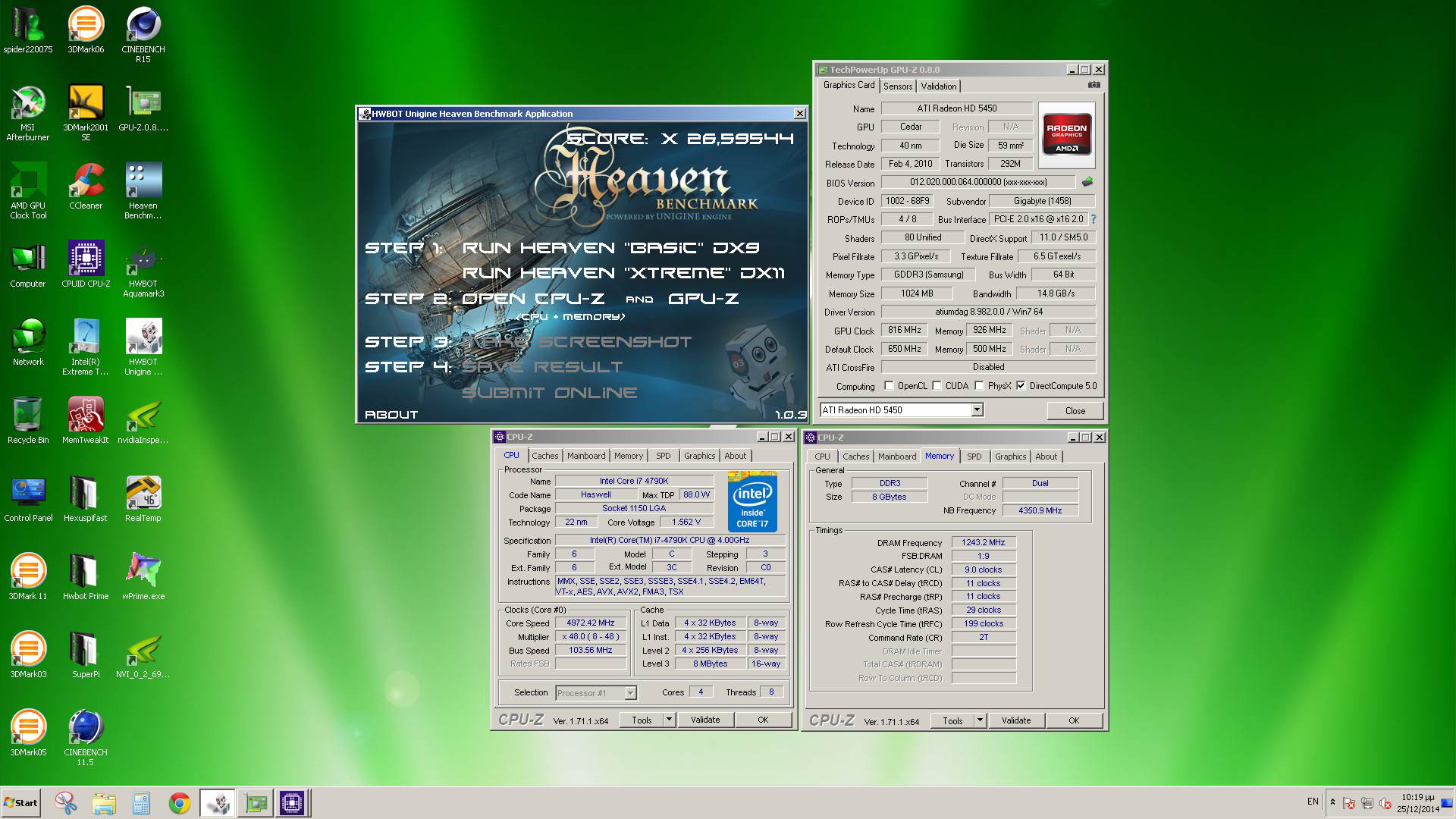Viewport: 1456px width, 819px height.
Task: Click OK in the right CPU-Z window
Action: [1074, 720]
